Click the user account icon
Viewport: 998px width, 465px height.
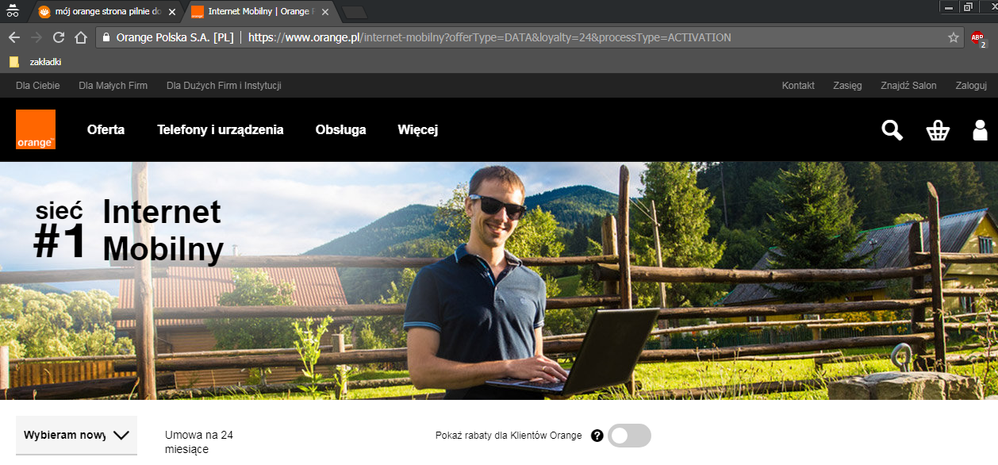[980, 130]
